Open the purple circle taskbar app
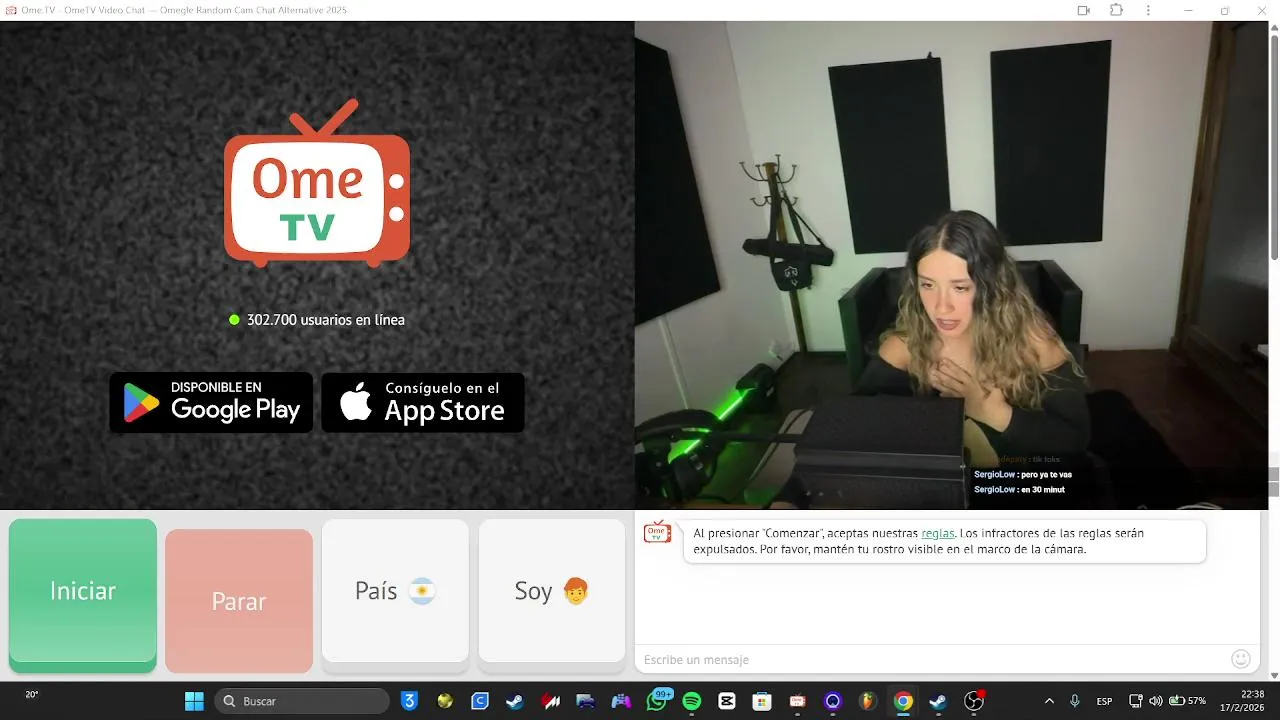This screenshot has height=720, width=1280. coord(833,701)
